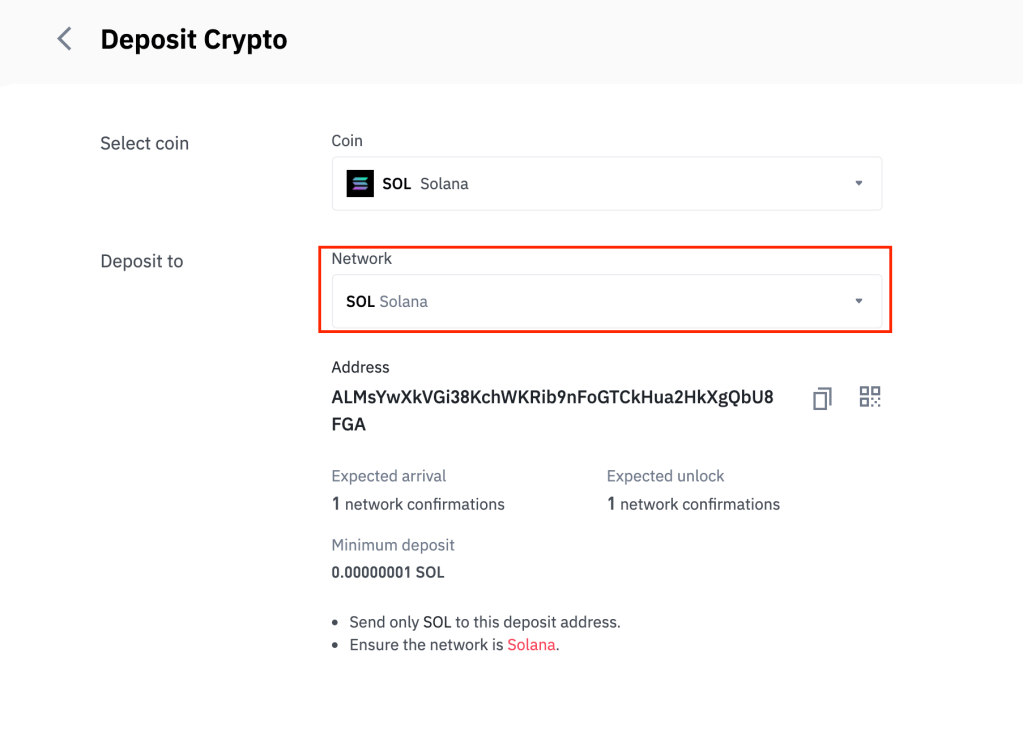The width and height of the screenshot is (1023, 751).
Task: Click the "Expected unlock" label
Action: click(x=665, y=476)
